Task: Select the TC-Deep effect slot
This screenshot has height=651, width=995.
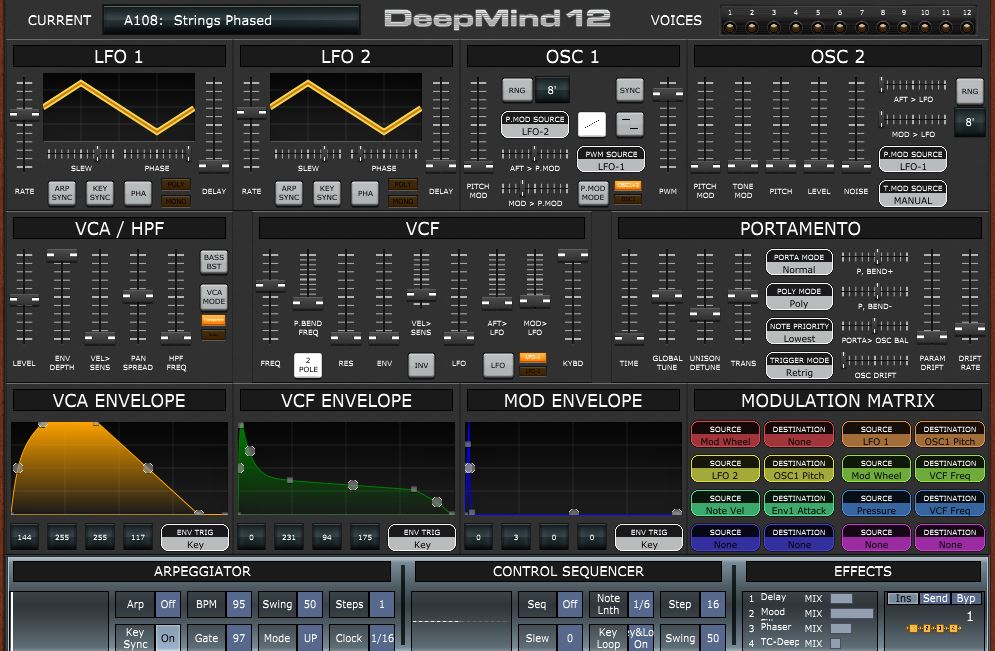Action: (780, 642)
